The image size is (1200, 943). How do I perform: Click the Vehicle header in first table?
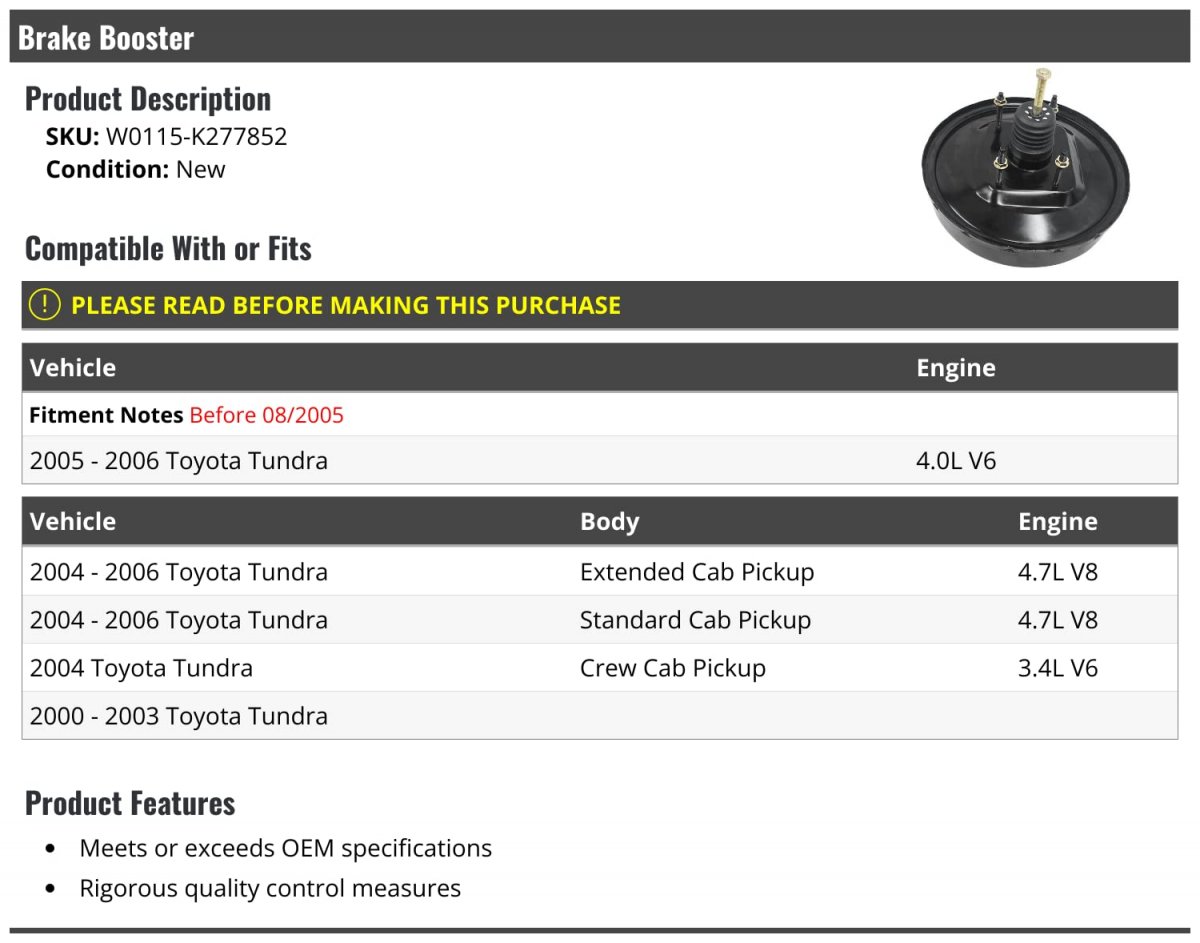pyautogui.click(x=73, y=367)
